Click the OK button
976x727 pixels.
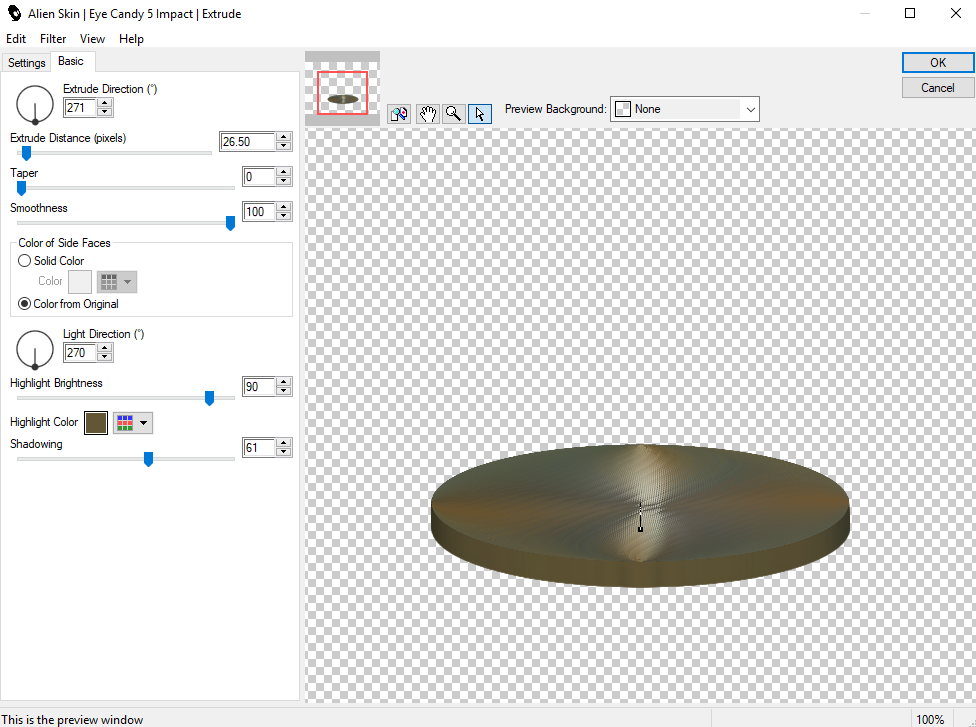[937, 62]
